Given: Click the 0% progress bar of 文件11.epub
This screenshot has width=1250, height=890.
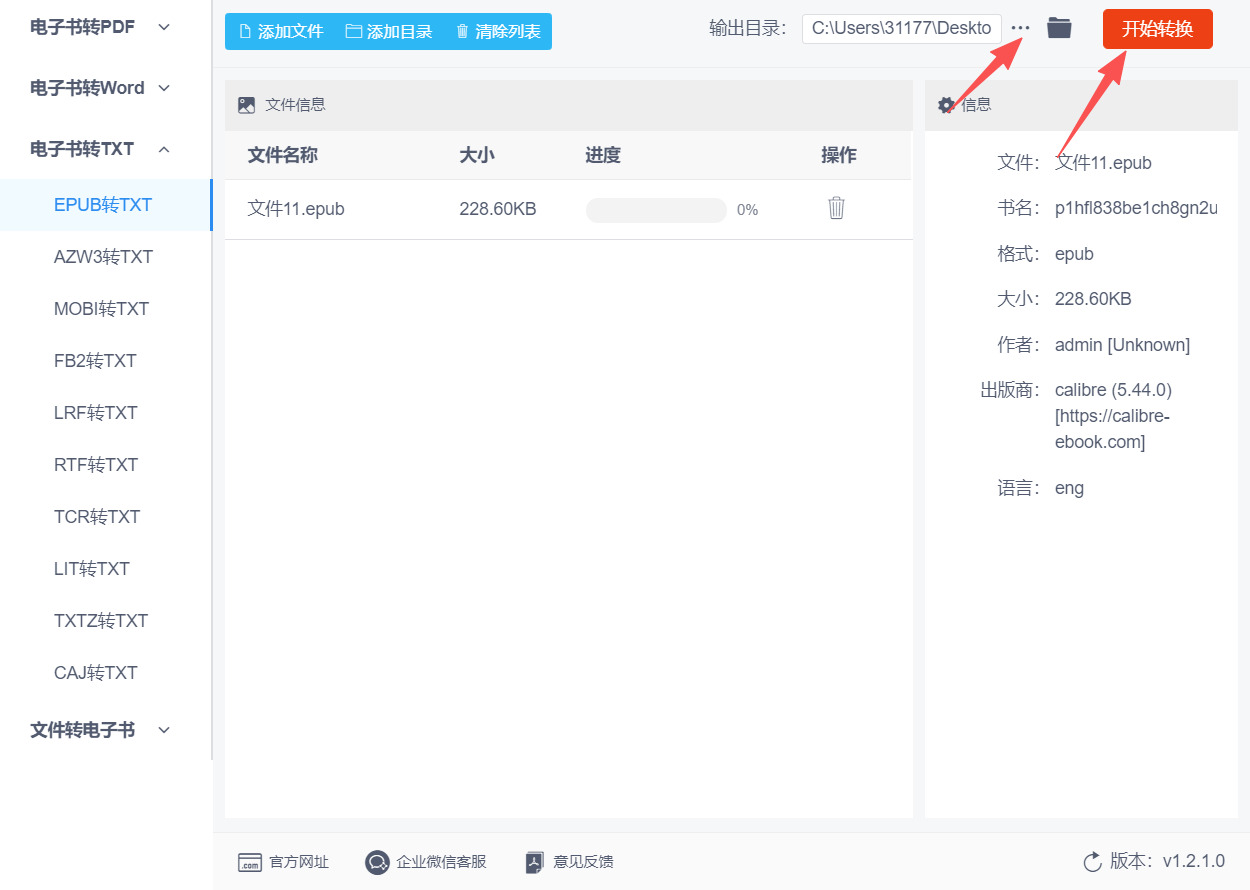Looking at the screenshot, I should click(656, 210).
